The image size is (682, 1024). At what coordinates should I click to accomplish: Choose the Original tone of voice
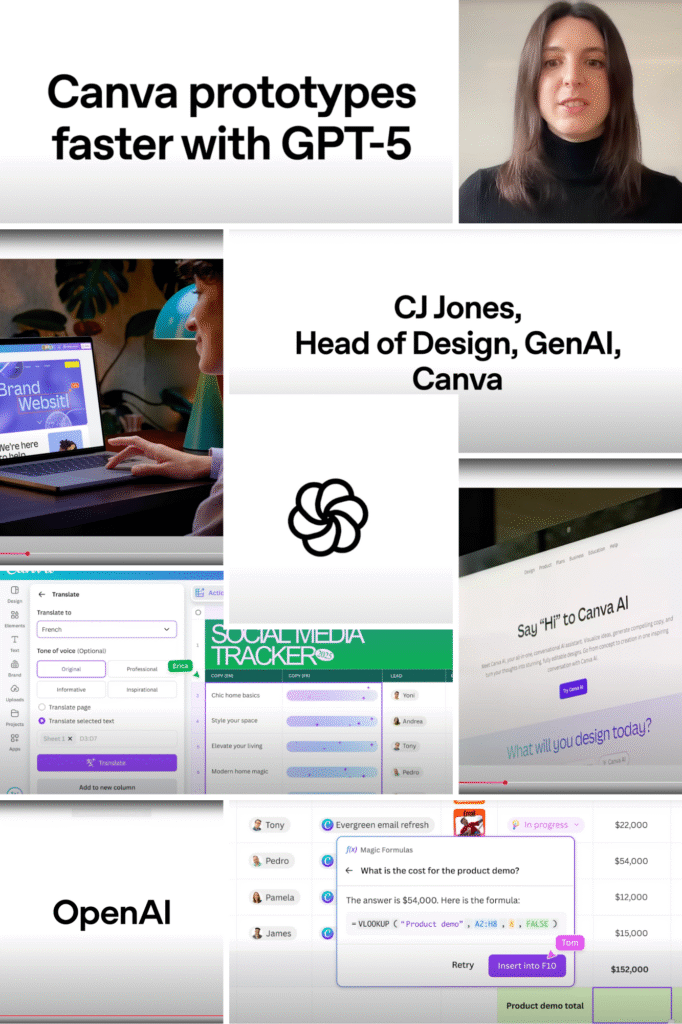(x=71, y=669)
